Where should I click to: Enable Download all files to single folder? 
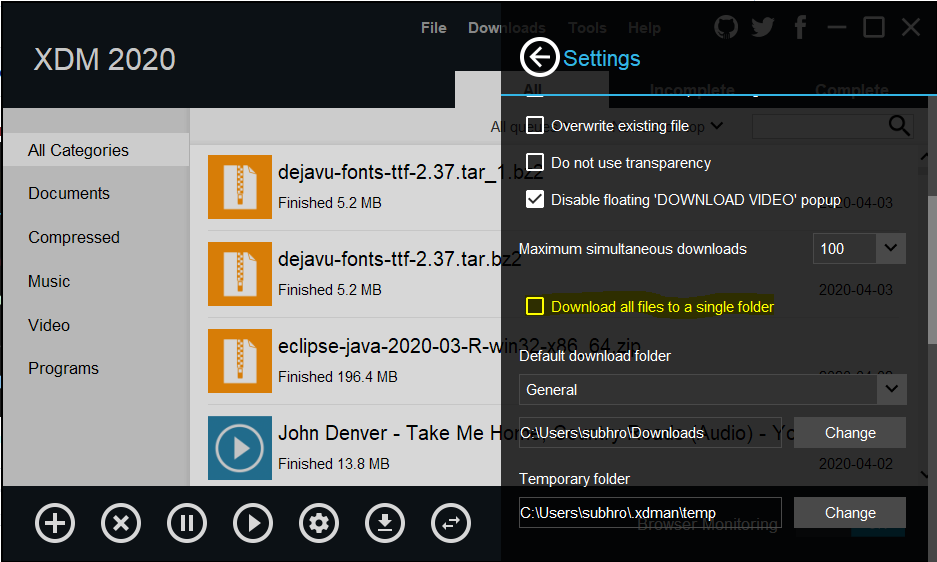[x=535, y=306]
